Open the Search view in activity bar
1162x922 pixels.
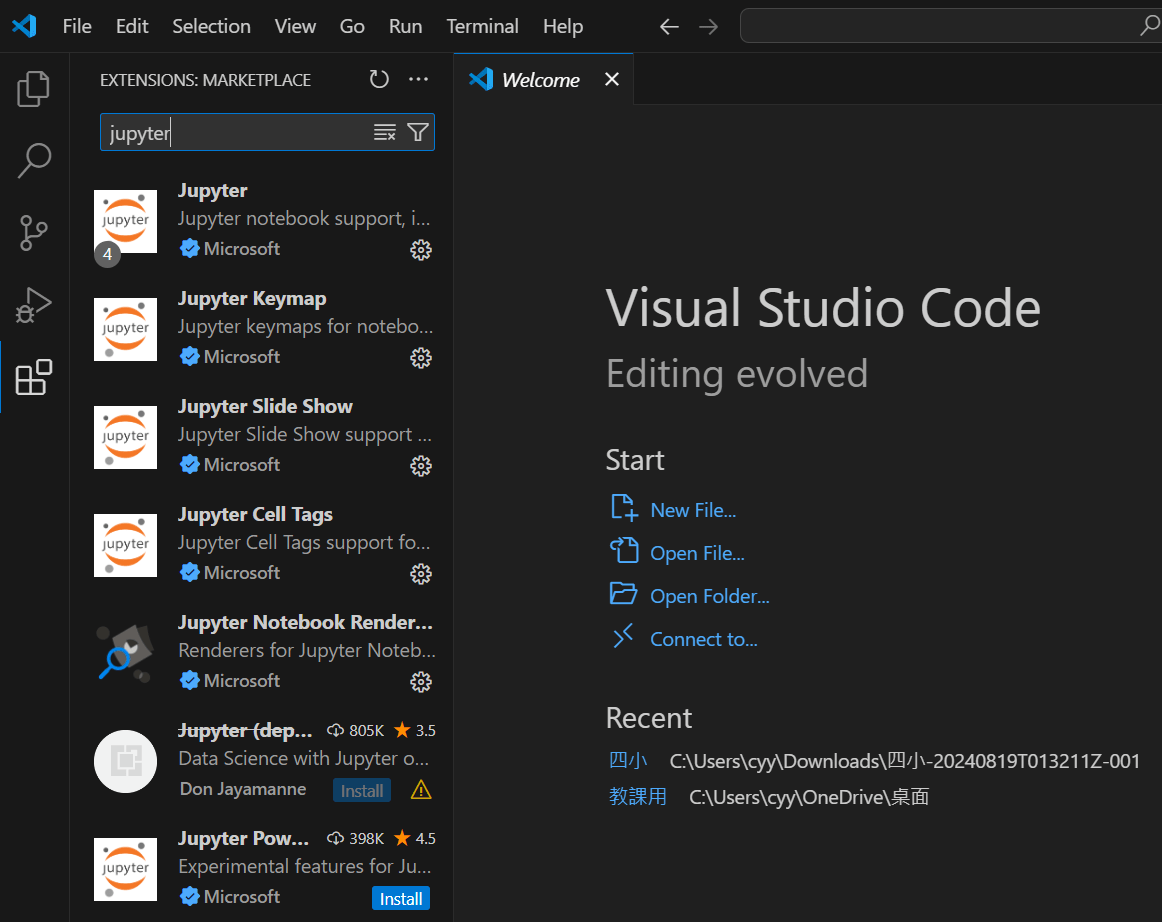point(33,160)
